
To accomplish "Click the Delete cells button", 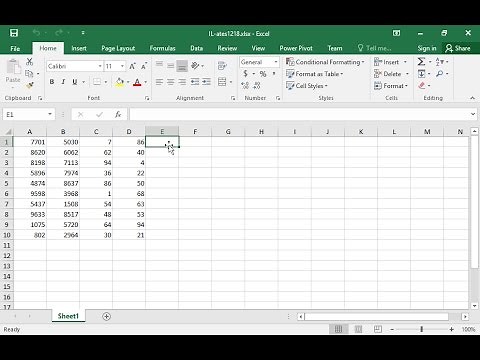I will coord(388,74).
